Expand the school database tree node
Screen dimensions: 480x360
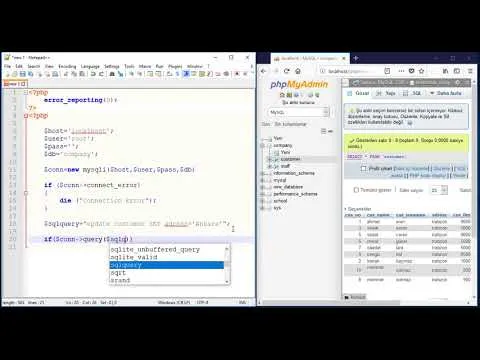click(x=262, y=201)
